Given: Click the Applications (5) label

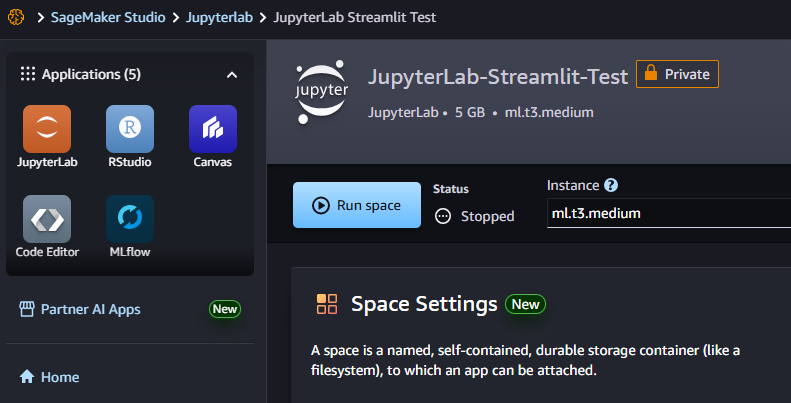Looking at the screenshot, I should 91,75.
